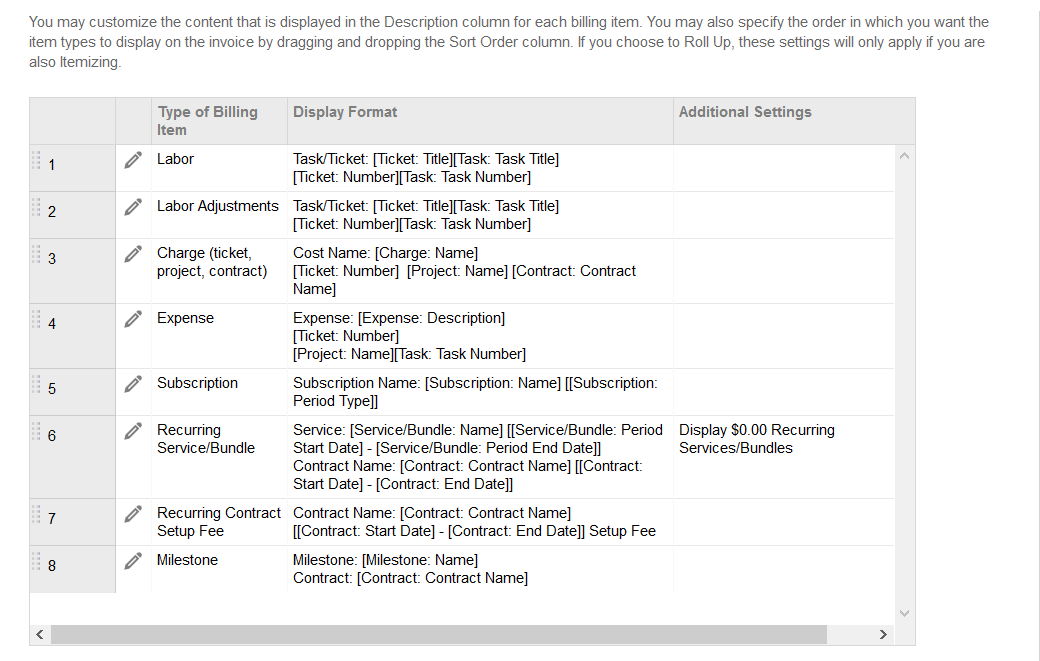Click the horizontal scrollbar thumb

pyautogui.click(x=438, y=635)
